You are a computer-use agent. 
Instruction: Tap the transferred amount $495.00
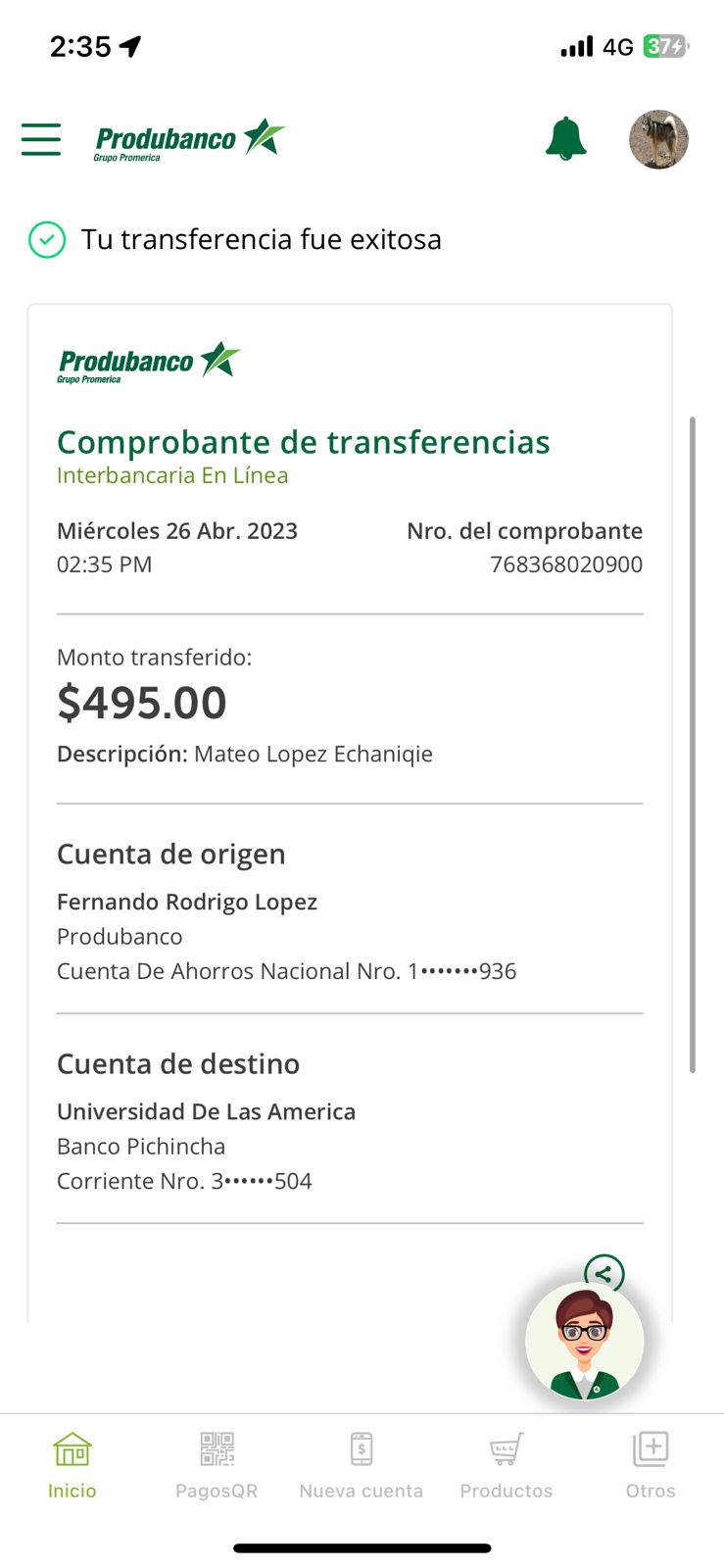pyautogui.click(x=142, y=703)
